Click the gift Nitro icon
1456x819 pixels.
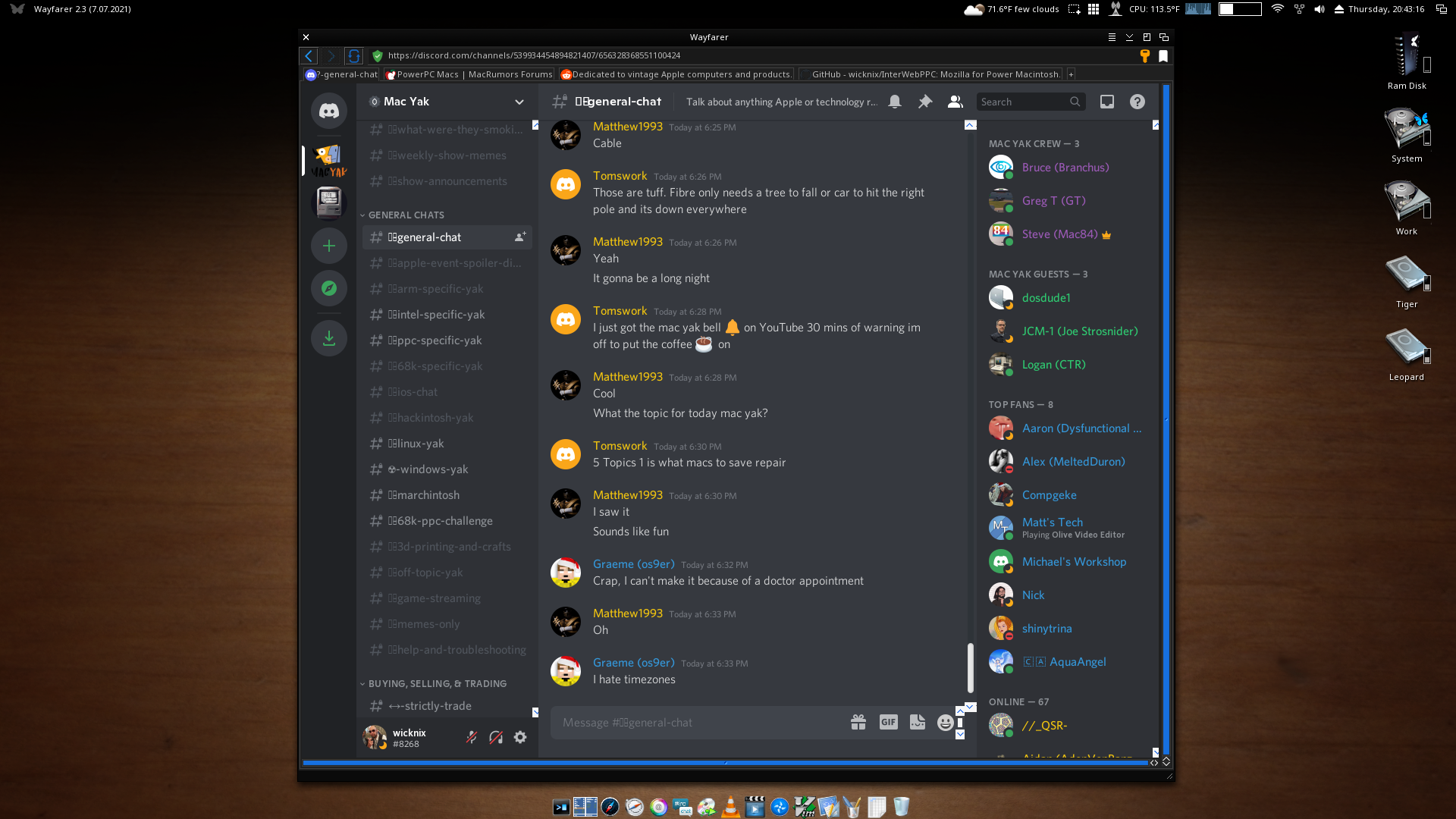click(x=858, y=723)
